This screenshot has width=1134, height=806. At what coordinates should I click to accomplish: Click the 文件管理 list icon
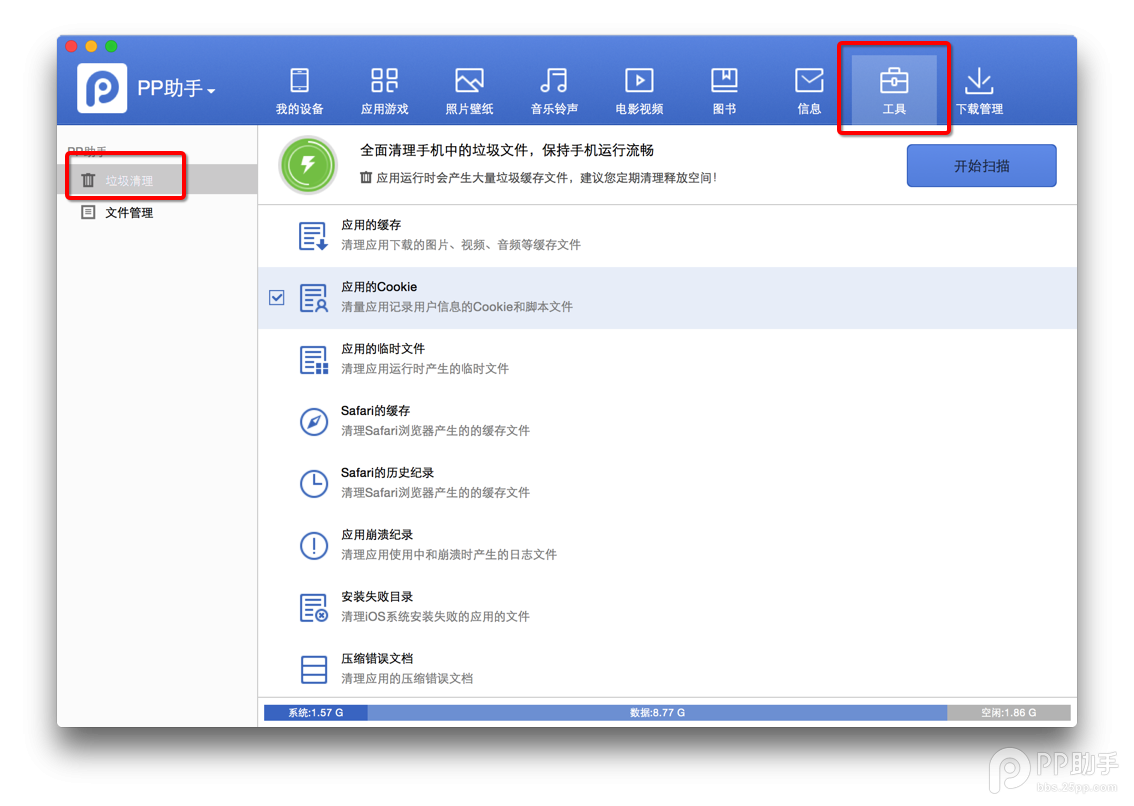(88, 212)
